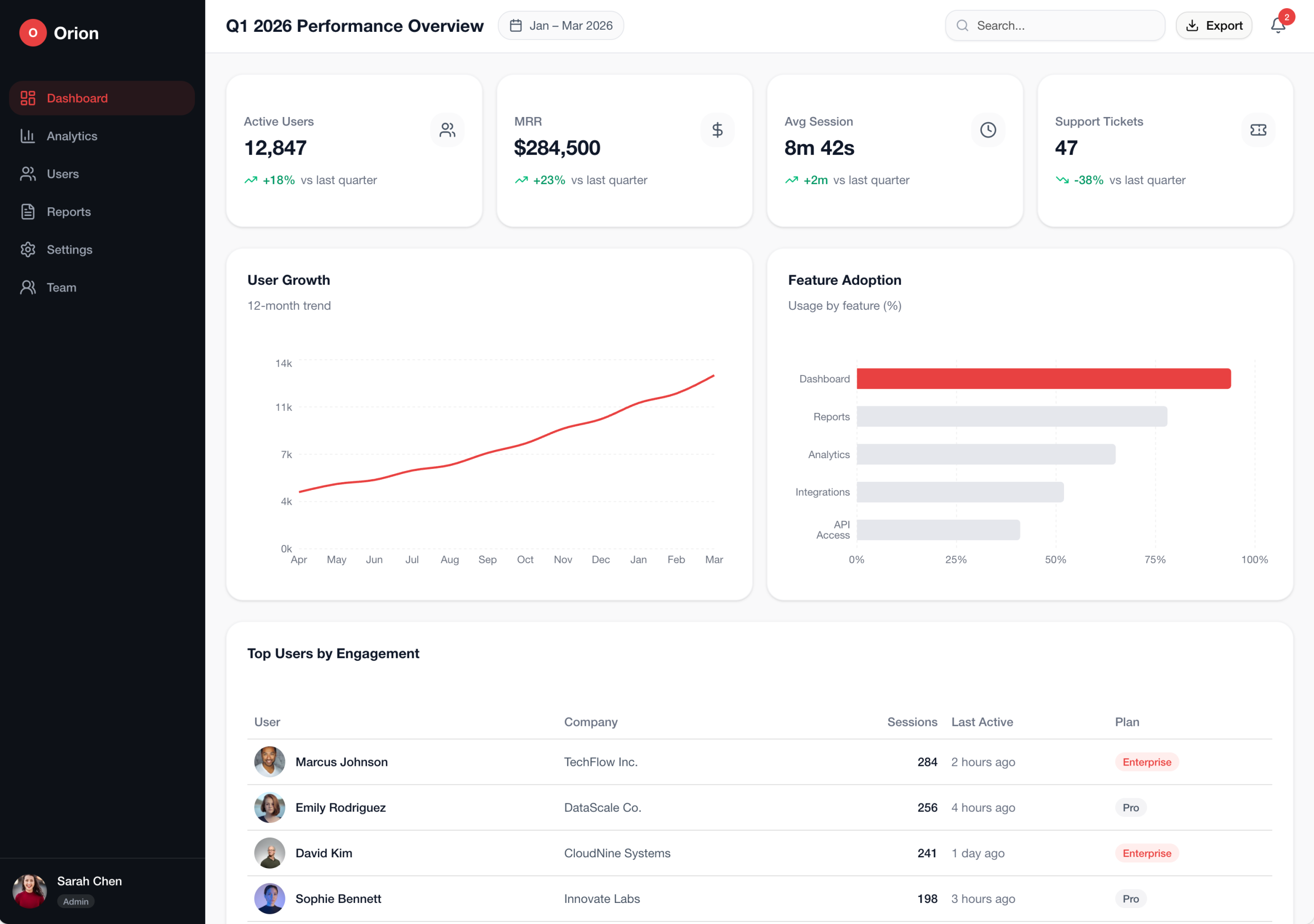Click the Users people icon in the sidebar
Viewport: 1314px width, 924px height.
coord(28,173)
